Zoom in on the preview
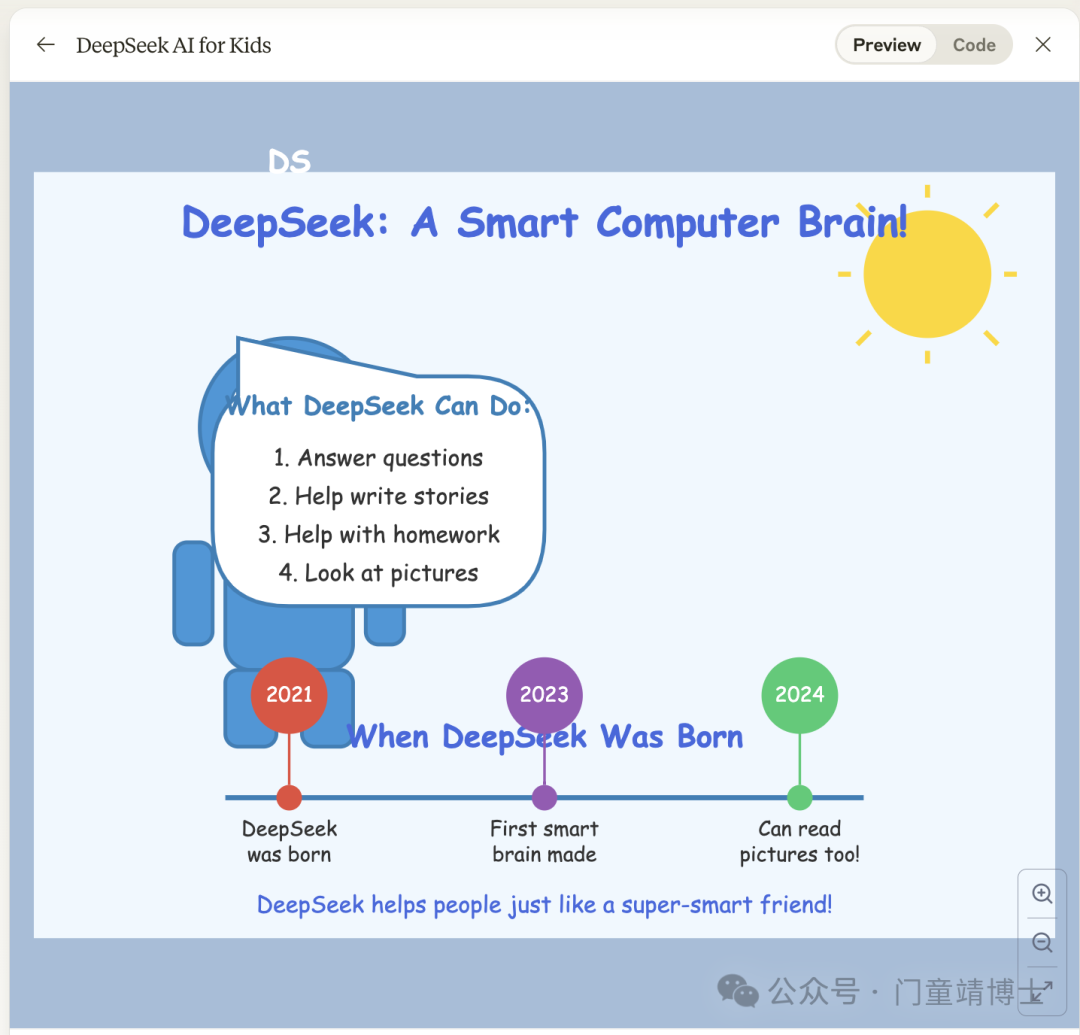This screenshot has height=1035, width=1080. 1041,894
